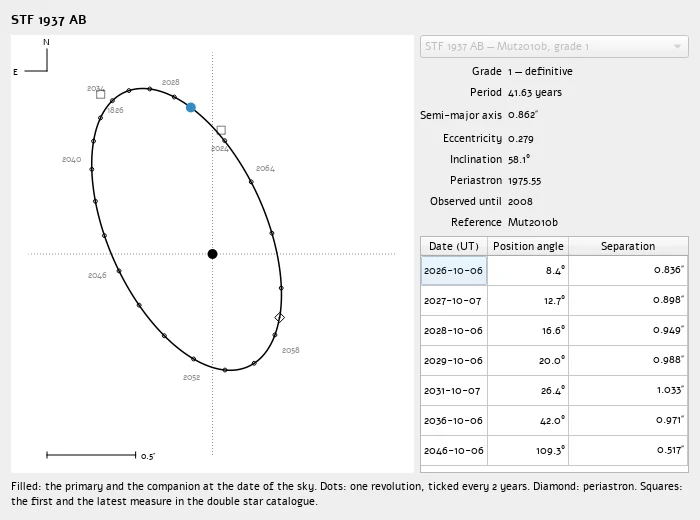Viewport: 700px width, 520px height.
Task: Click the 2046 orbit year label
Action: tap(97, 275)
